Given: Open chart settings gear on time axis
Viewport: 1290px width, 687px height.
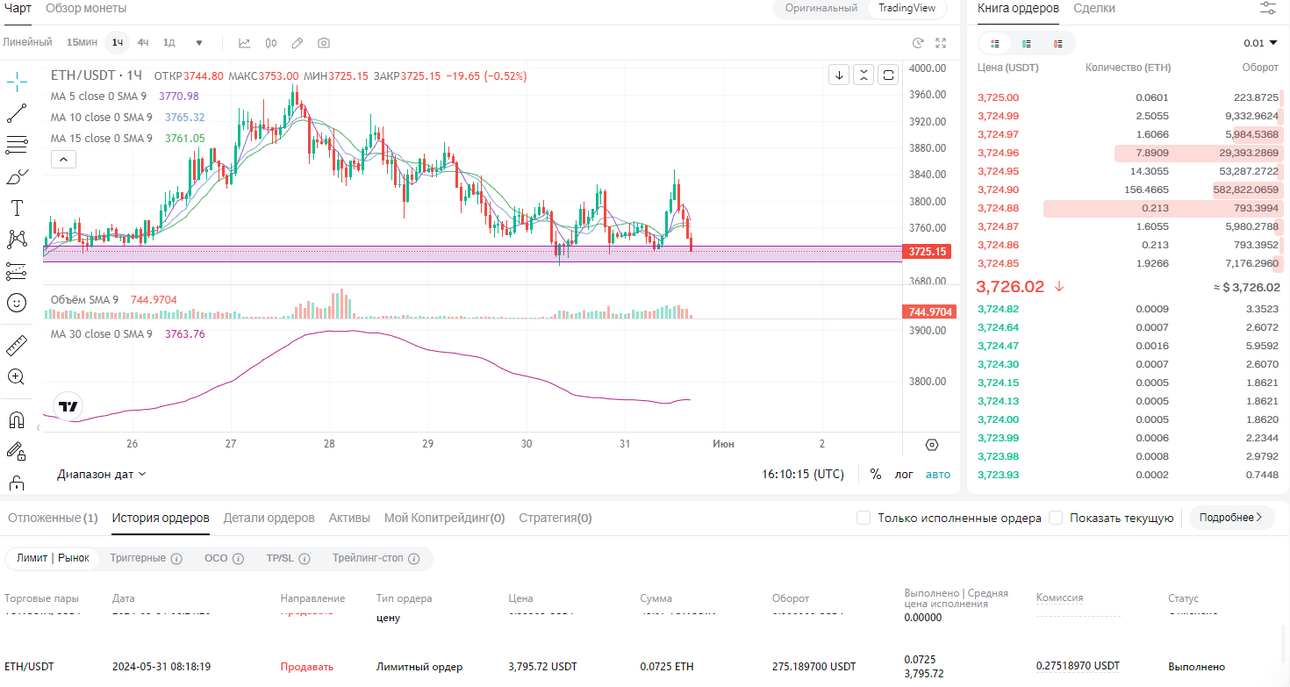Looking at the screenshot, I should click(932, 445).
